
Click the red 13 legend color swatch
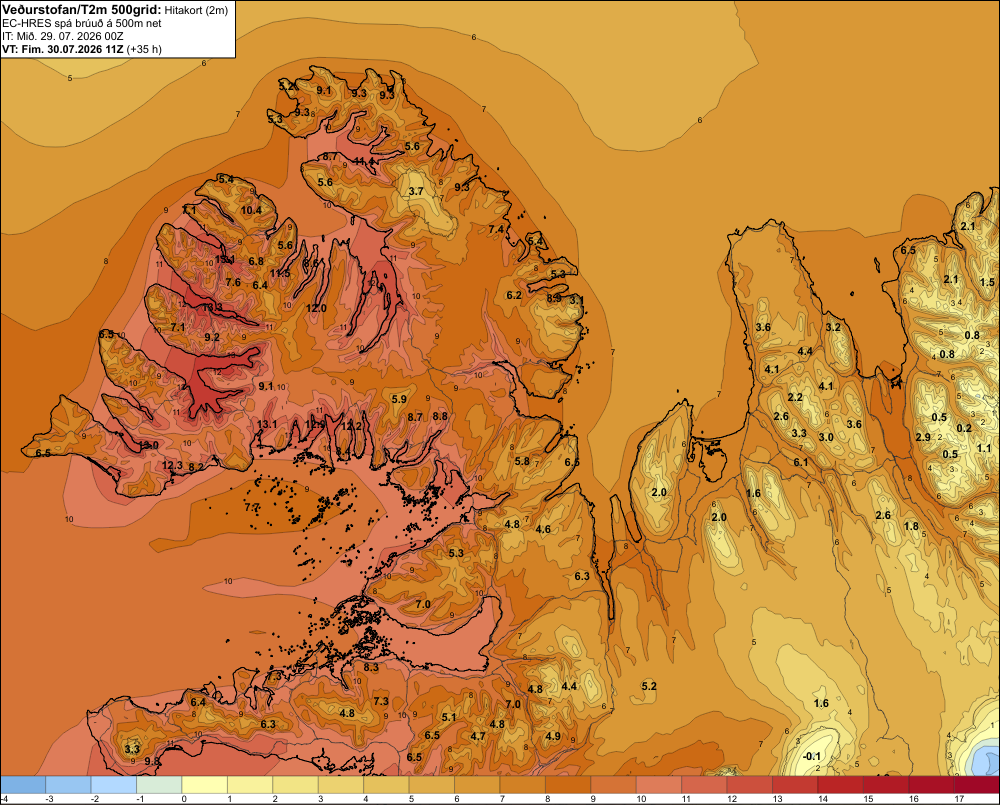point(795,785)
